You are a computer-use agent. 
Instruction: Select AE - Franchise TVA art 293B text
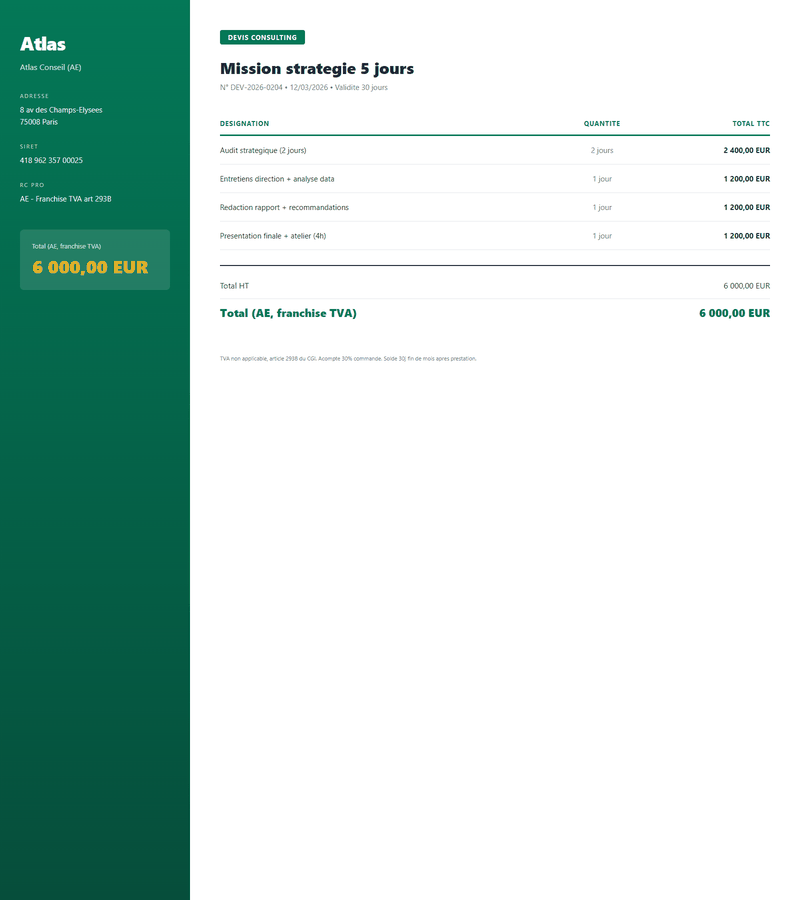(66, 199)
